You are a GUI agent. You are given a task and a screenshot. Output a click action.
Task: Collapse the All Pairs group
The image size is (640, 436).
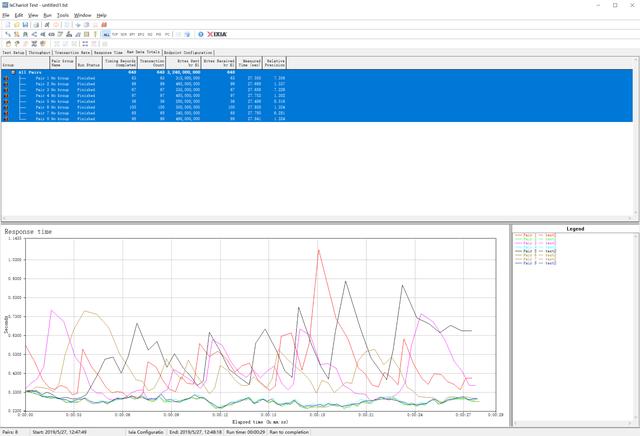coord(13,72)
